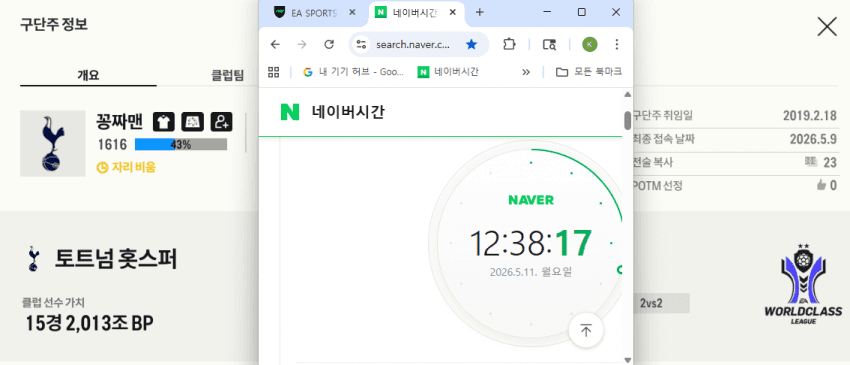The width and height of the screenshot is (850, 365).
Task: Open the 네이버시간 bookmark
Action: (x=448, y=72)
